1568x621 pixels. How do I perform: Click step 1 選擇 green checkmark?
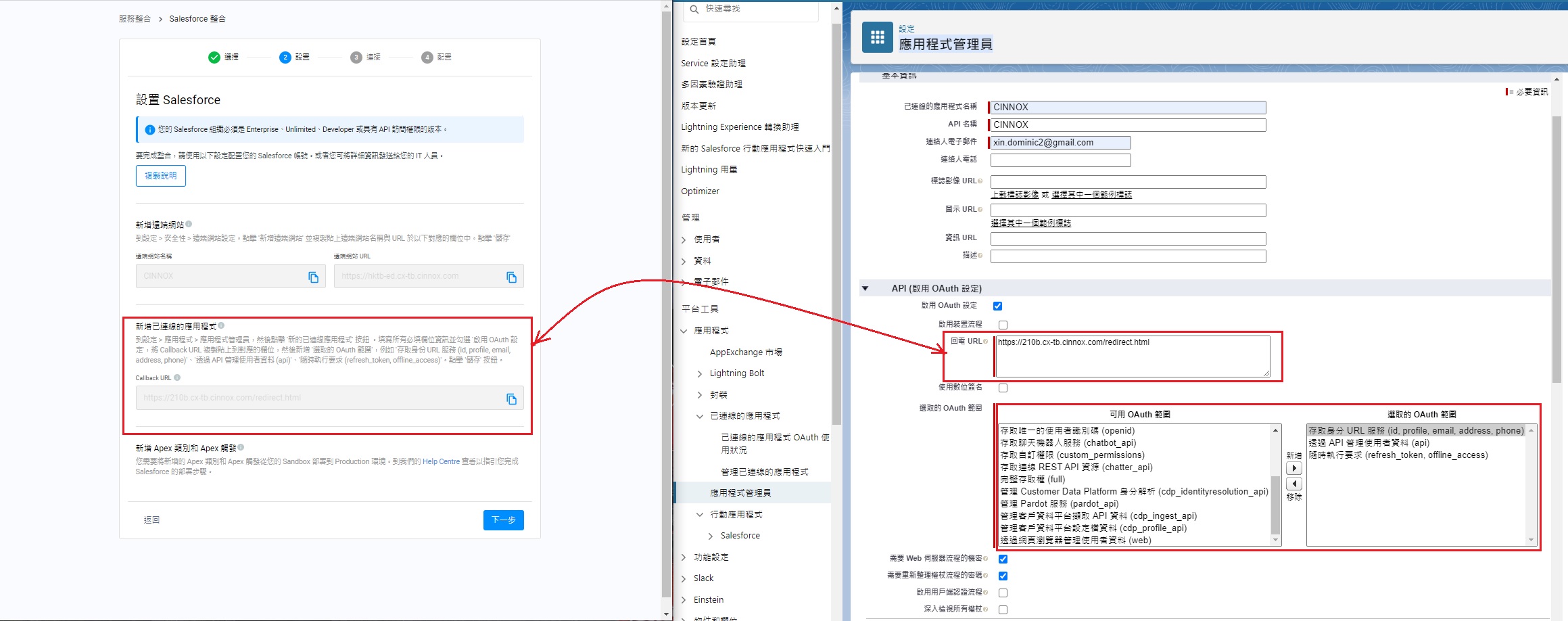(214, 57)
